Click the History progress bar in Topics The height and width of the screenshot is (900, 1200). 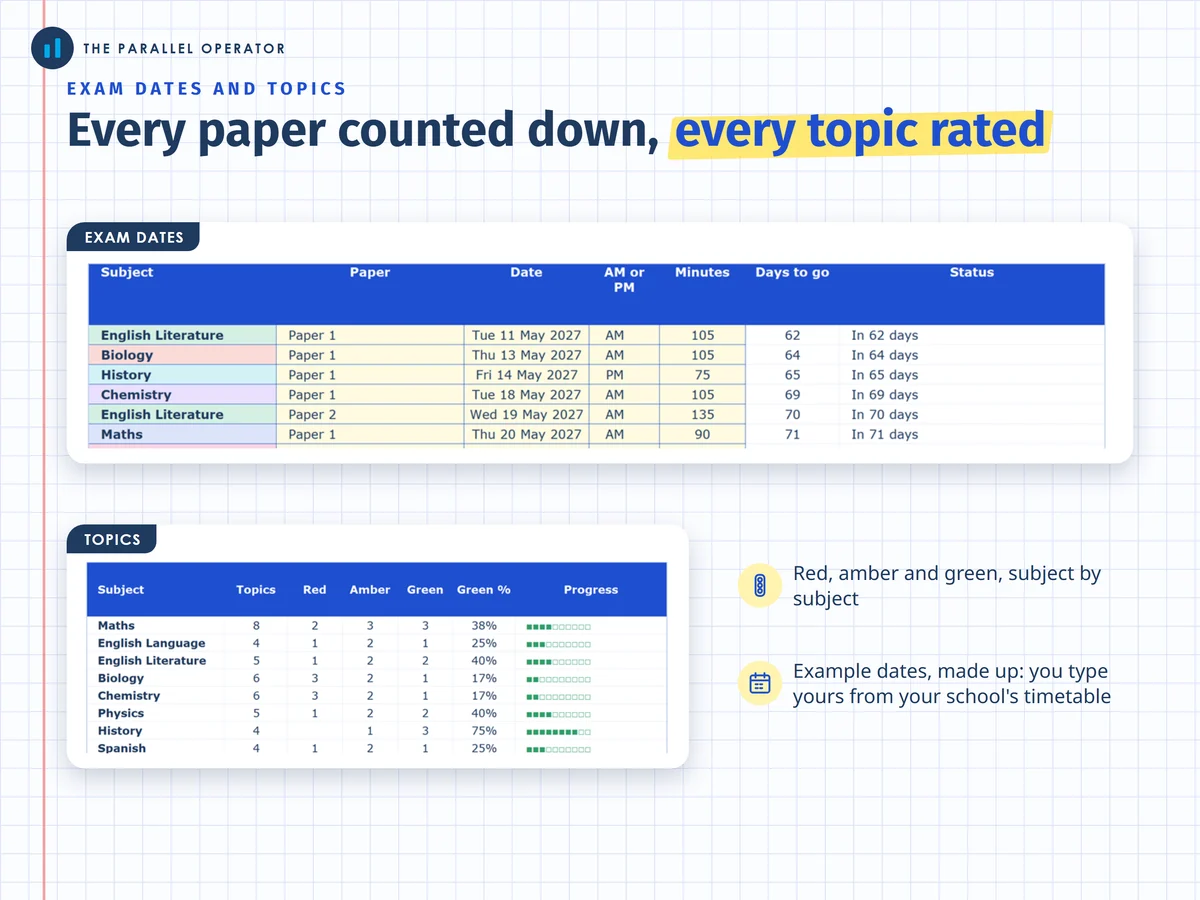coord(559,731)
